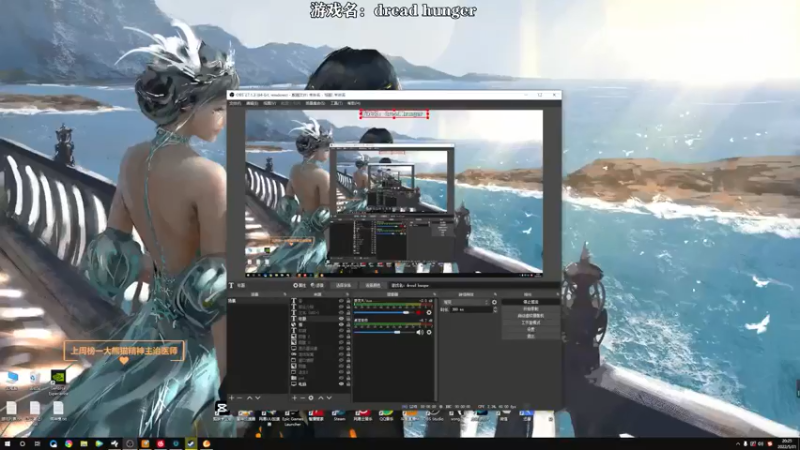Move selected source down in Sources list
800x450 pixels.
tap(329, 397)
